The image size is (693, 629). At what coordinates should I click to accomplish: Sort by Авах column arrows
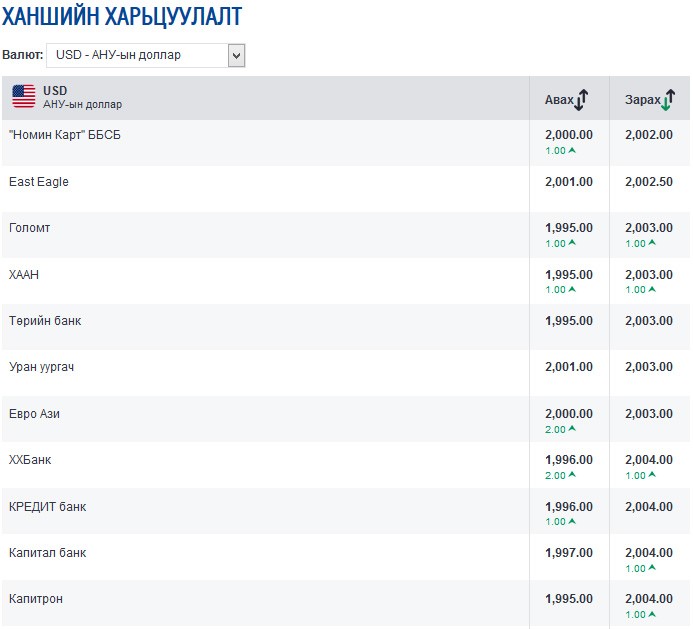coord(582,100)
